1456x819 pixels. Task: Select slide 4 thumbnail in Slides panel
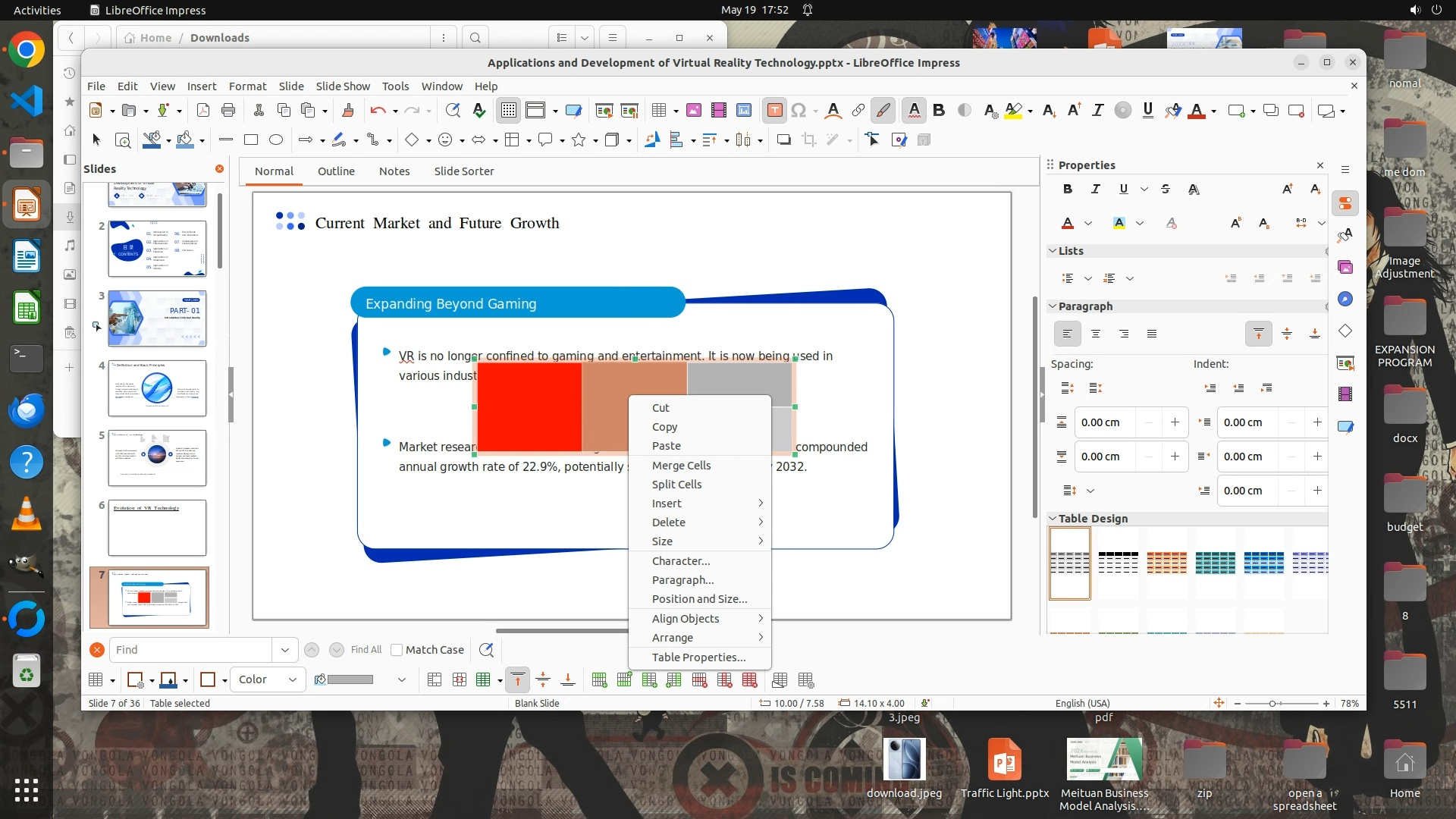(x=157, y=388)
